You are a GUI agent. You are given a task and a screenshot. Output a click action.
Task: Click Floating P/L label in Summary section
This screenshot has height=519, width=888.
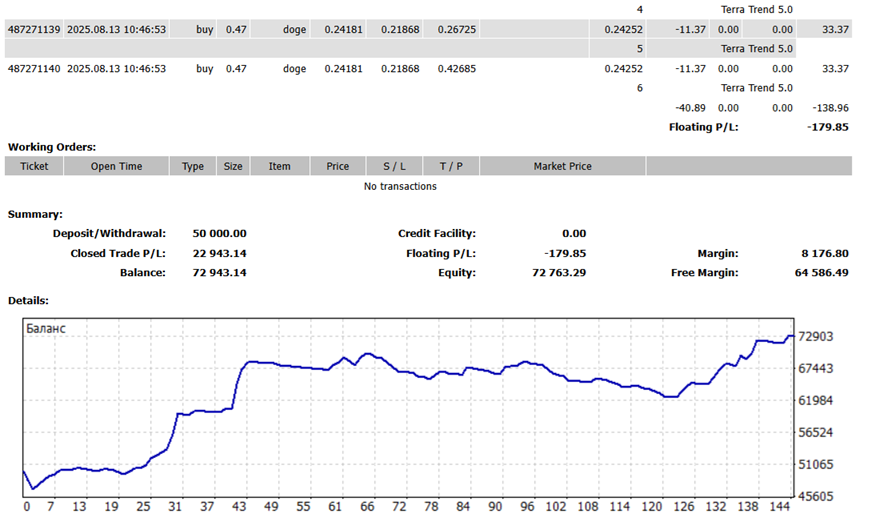(x=441, y=253)
